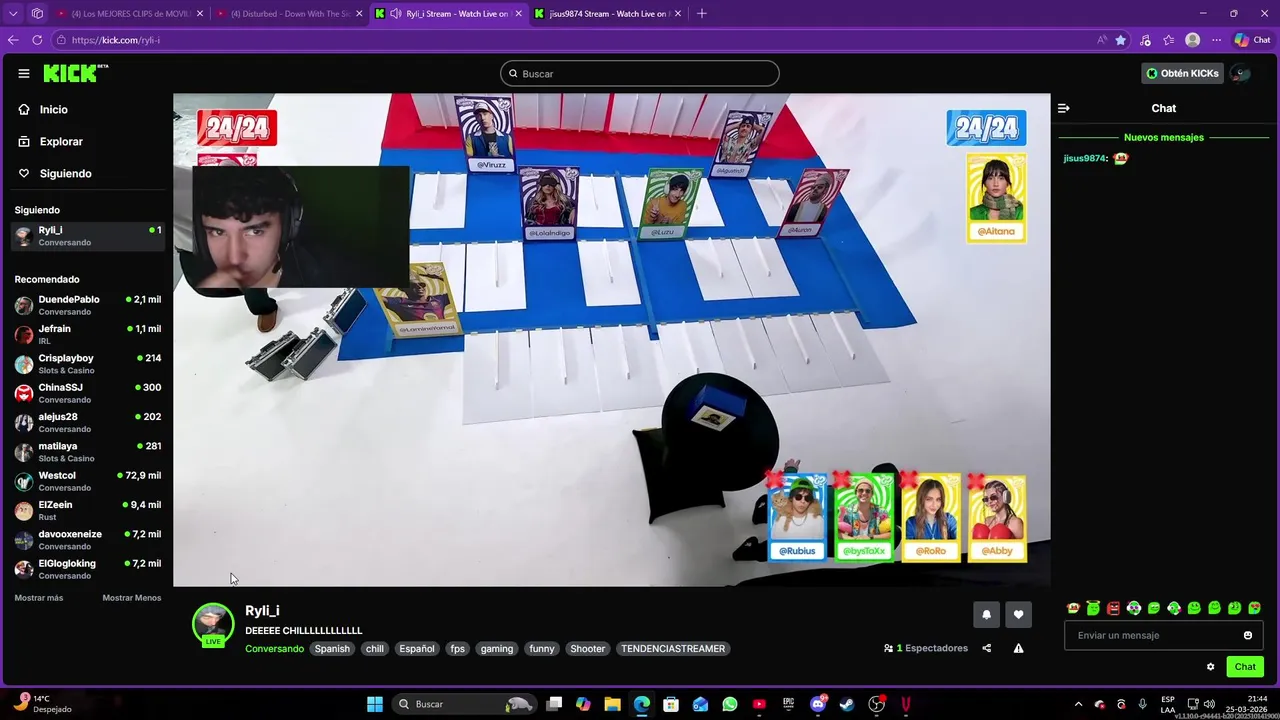This screenshot has width=1280, height=720.
Task: Select Ryli_i in followed channels
Action: pos(88,235)
